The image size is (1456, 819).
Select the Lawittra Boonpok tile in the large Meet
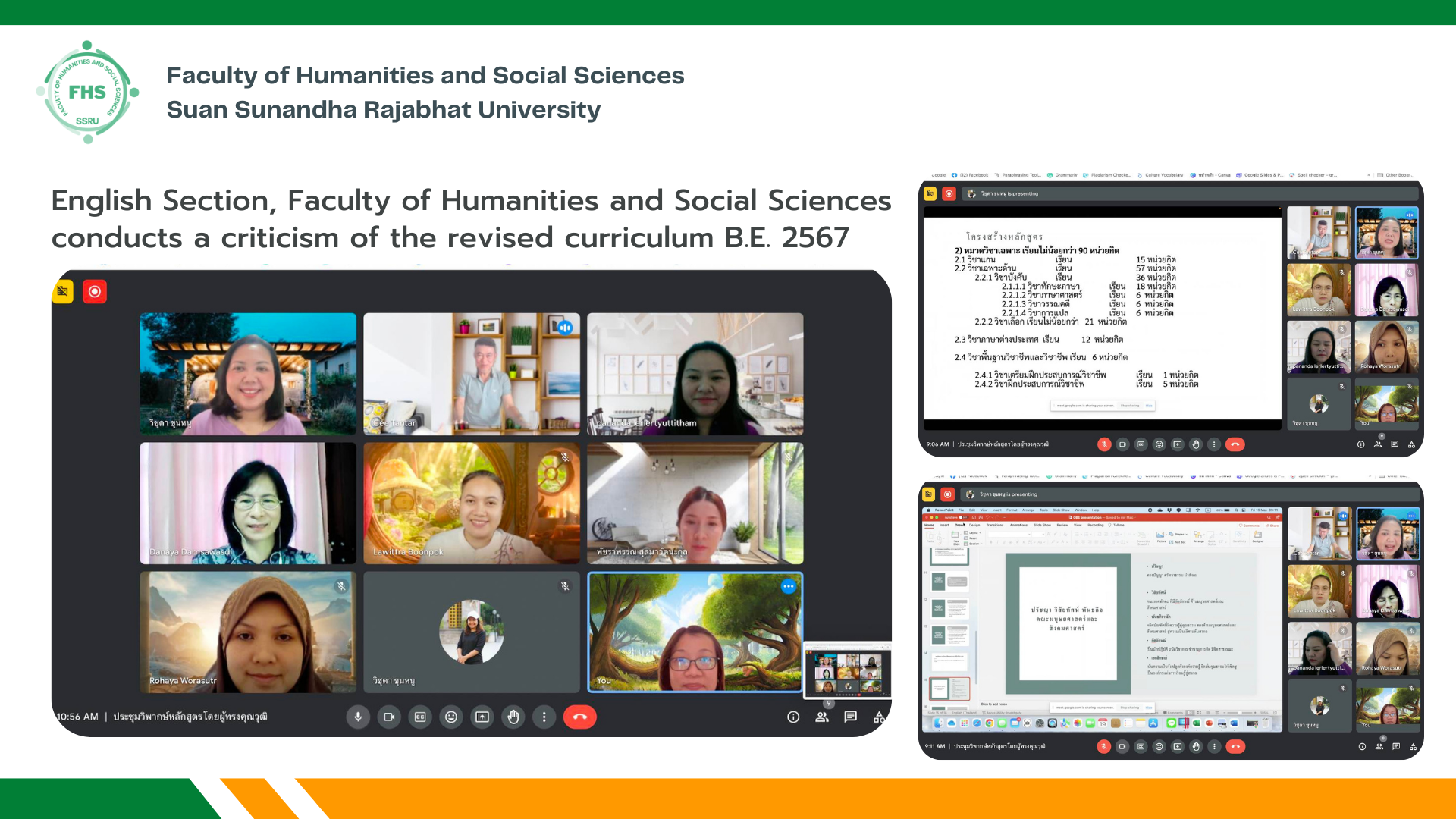click(x=471, y=503)
